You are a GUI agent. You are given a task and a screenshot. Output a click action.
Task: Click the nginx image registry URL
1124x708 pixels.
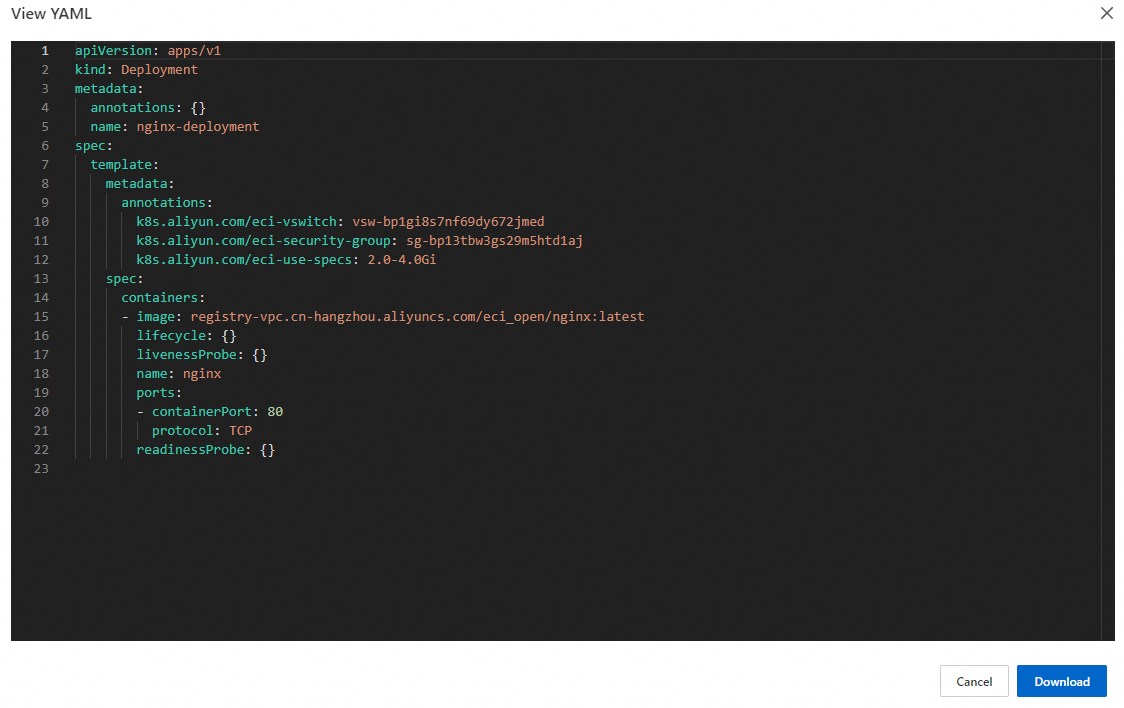[x=417, y=316]
